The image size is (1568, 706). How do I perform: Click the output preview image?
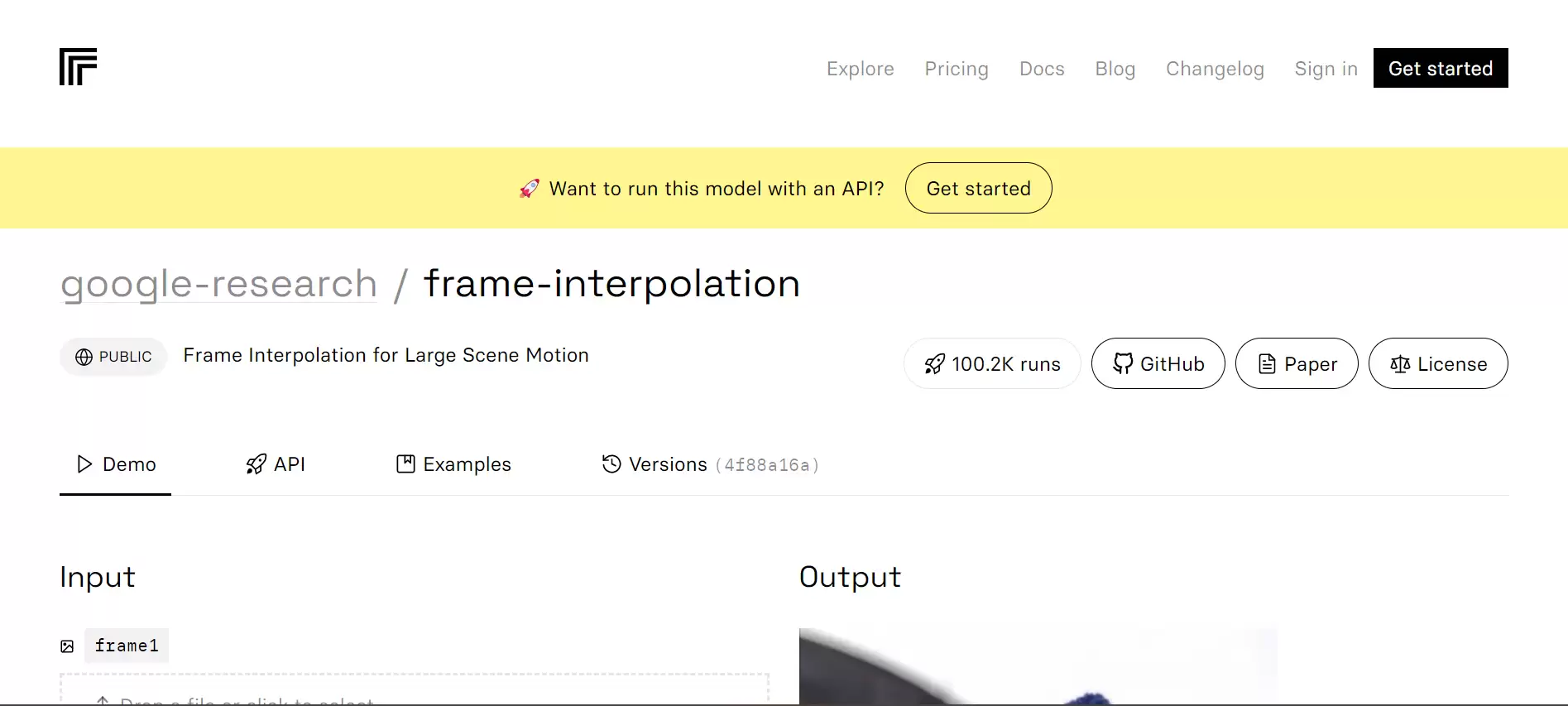pos(1038,666)
